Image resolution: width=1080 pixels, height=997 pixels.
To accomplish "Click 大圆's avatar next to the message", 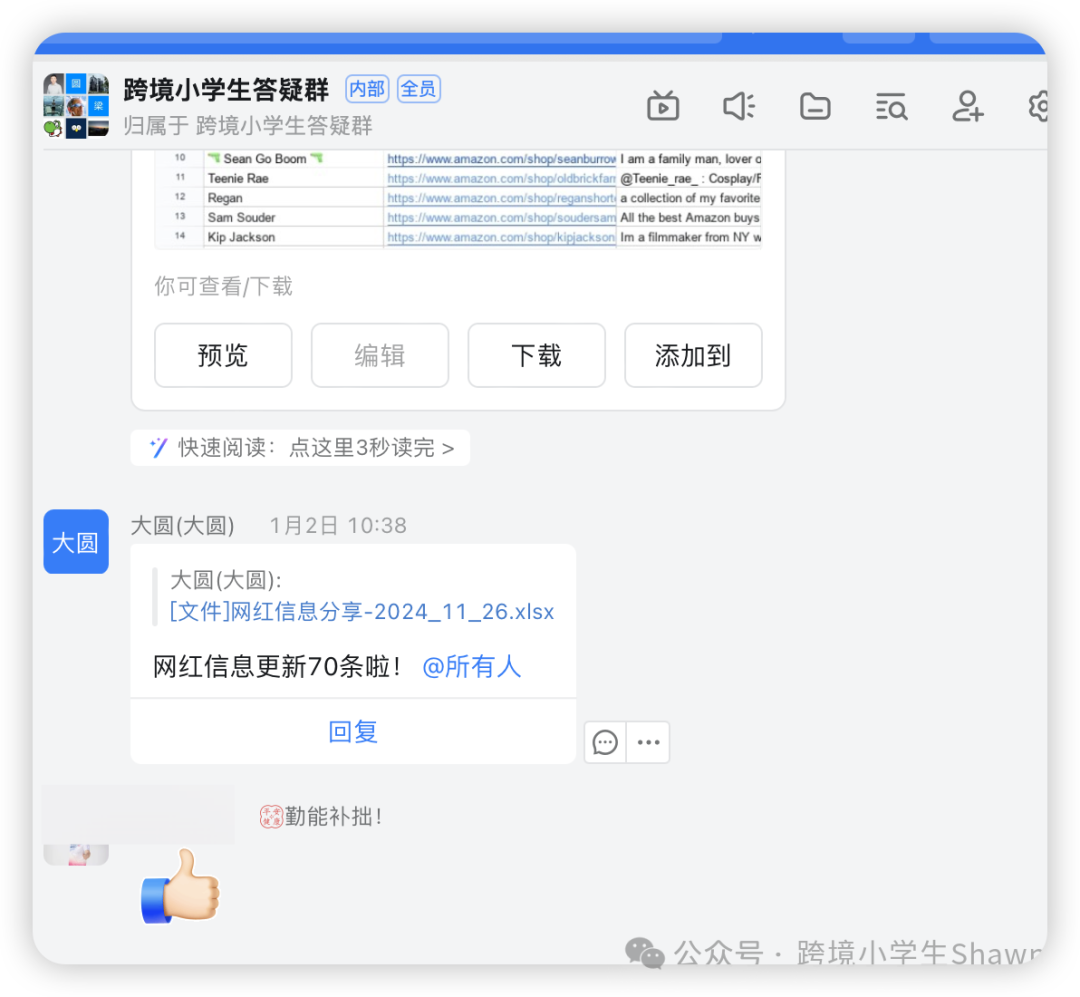I will coord(75,541).
